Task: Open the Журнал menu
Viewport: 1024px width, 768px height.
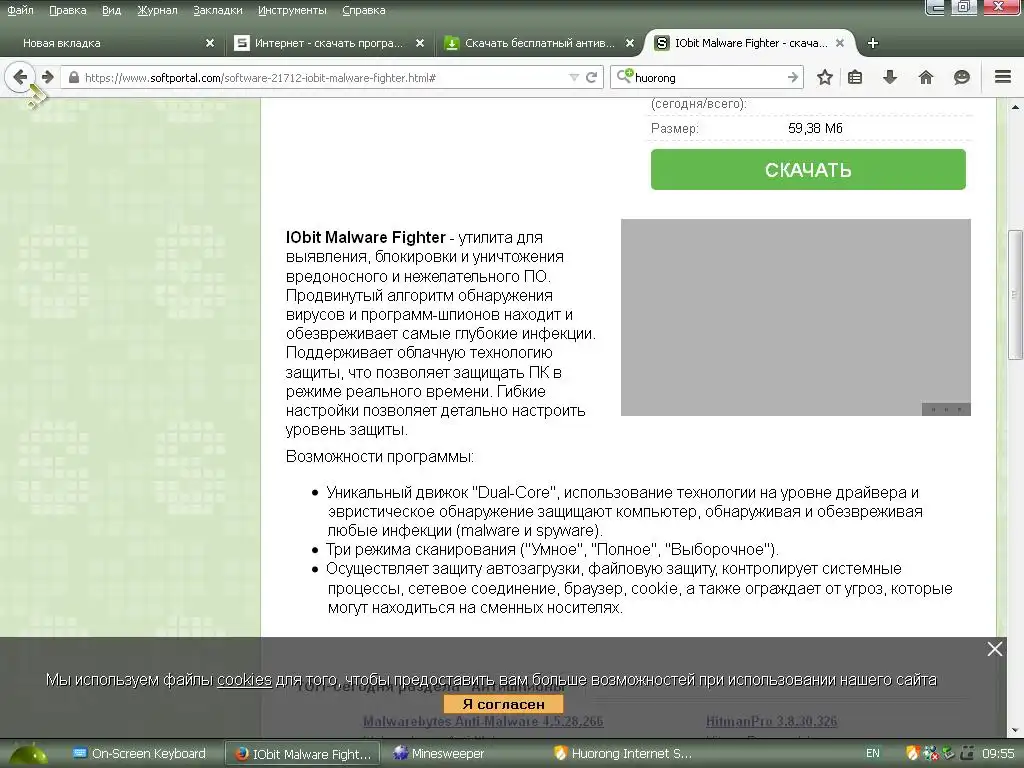Action: tap(157, 10)
